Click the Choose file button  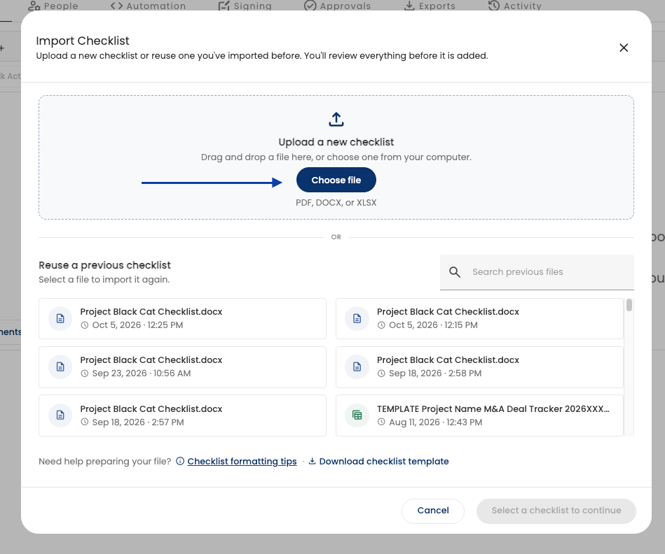click(x=336, y=180)
